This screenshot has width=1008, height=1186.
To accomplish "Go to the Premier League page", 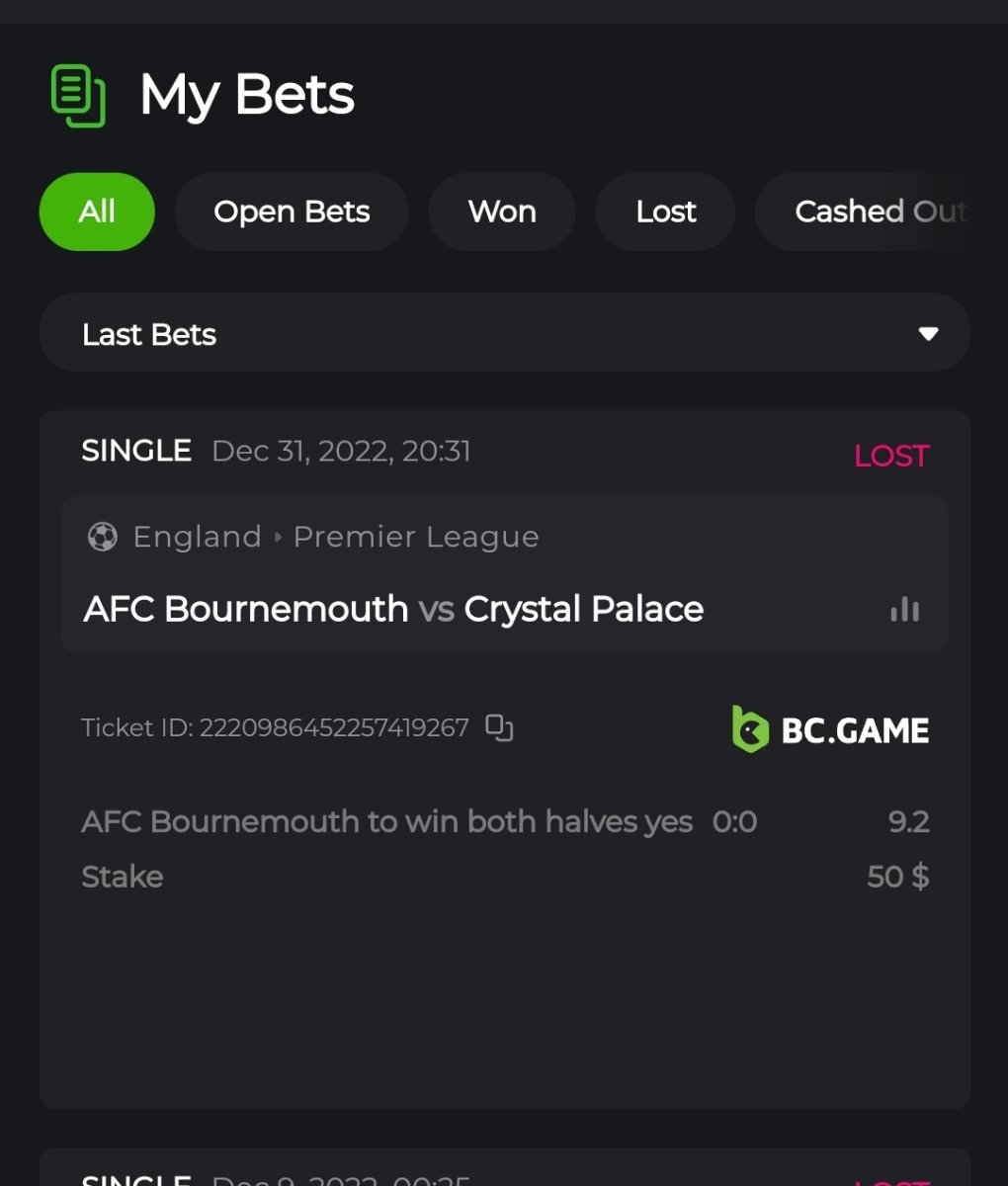I will pos(416,537).
